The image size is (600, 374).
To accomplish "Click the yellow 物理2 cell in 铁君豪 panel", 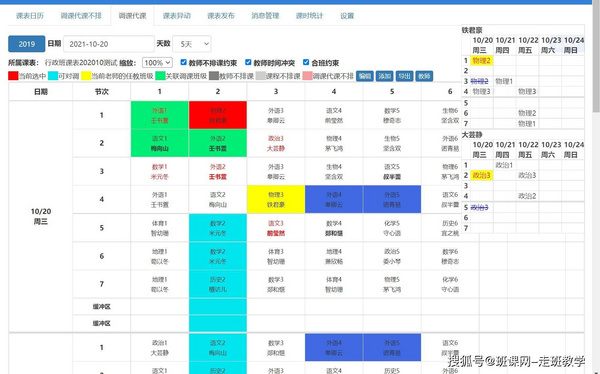I will click(481, 60).
